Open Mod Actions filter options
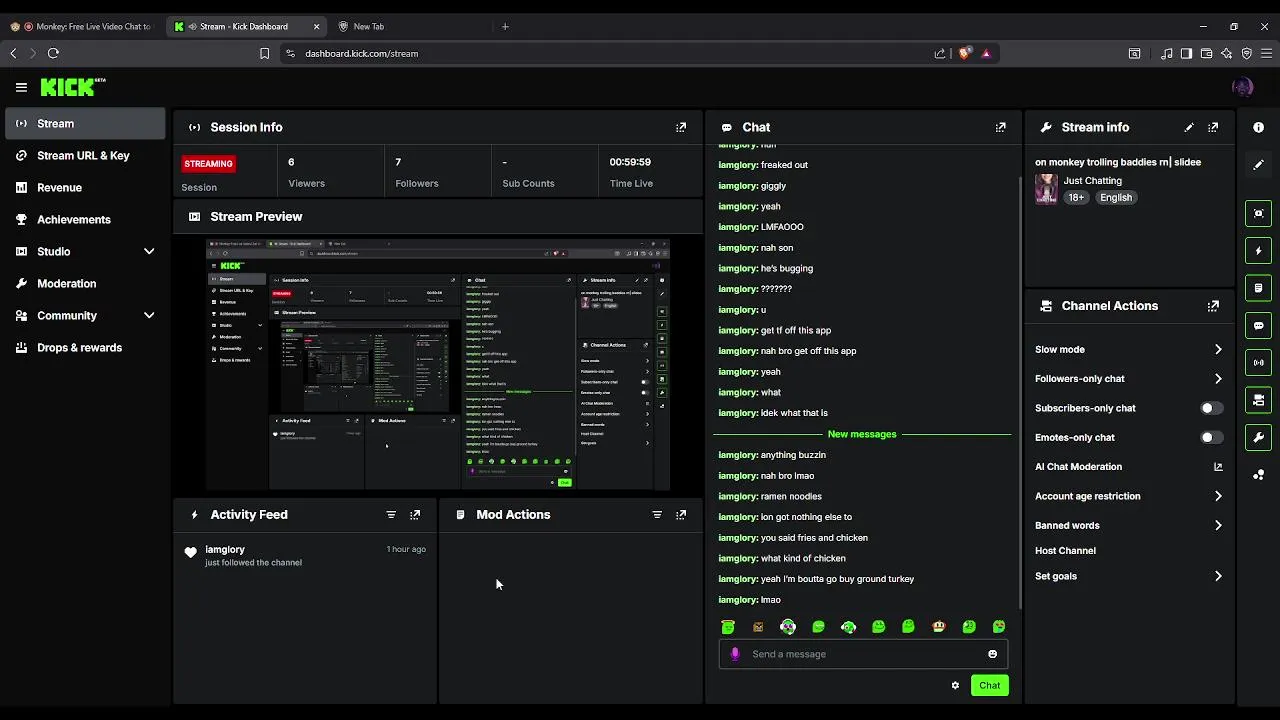The image size is (1280, 720). (x=657, y=514)
